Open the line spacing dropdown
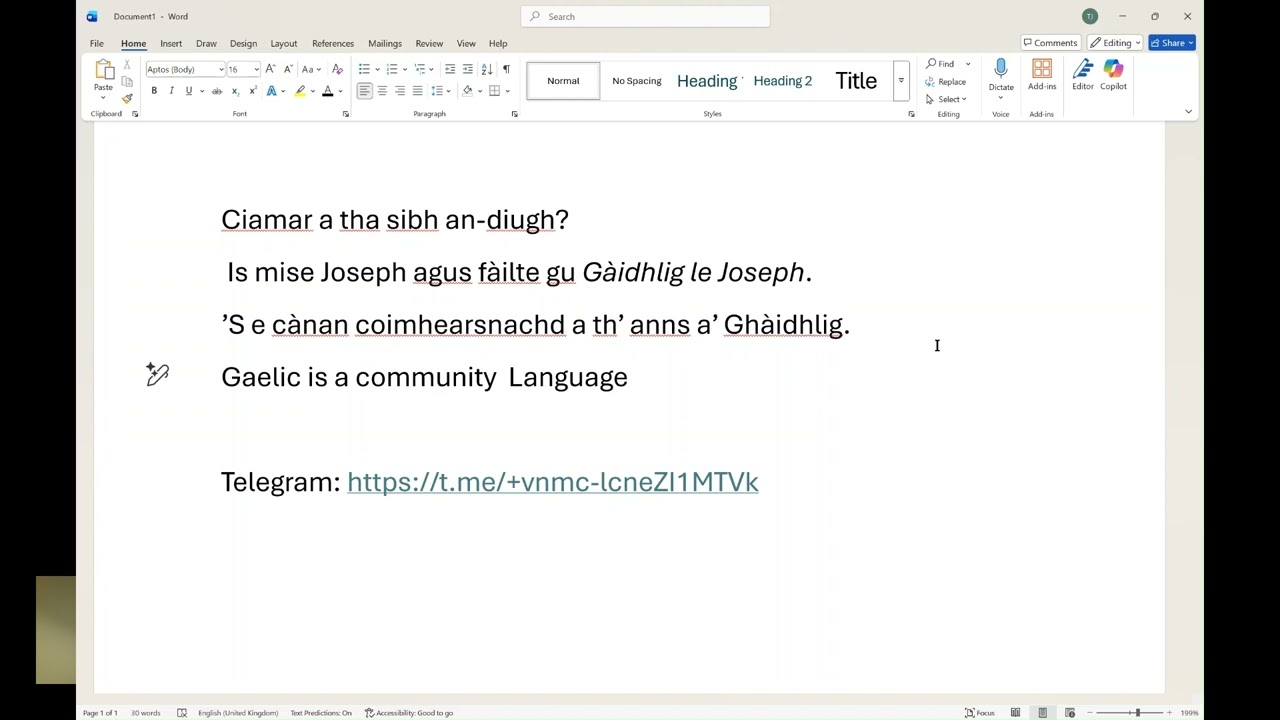The image size is (1280, 720). (440, 91)
